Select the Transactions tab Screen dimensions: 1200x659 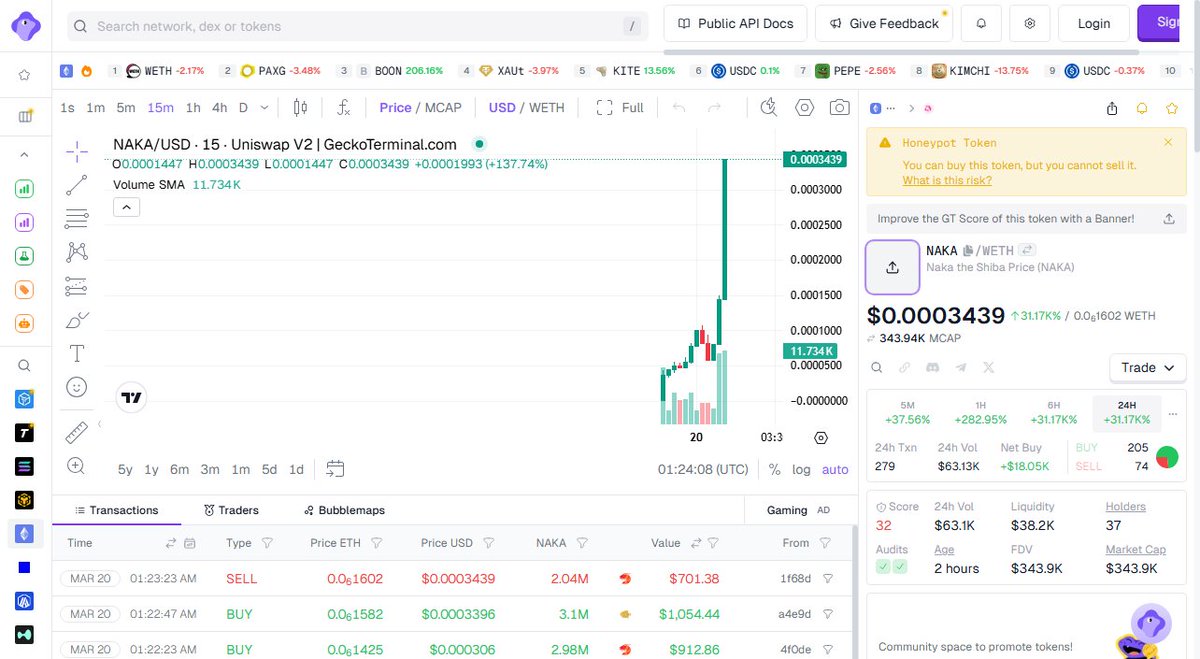(116, 510)
